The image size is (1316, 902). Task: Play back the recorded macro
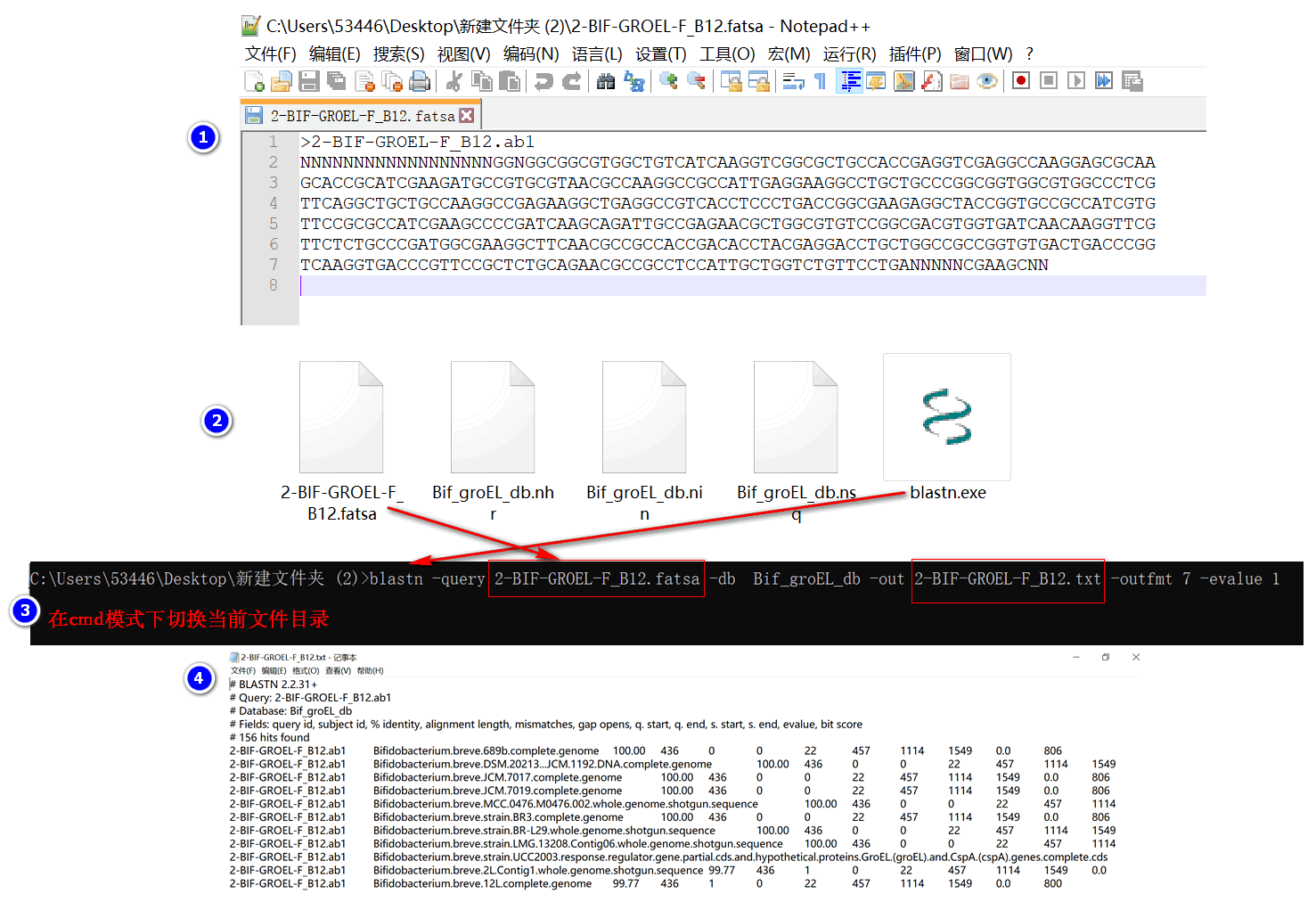pyautogui.click(x=1076, y=81)
